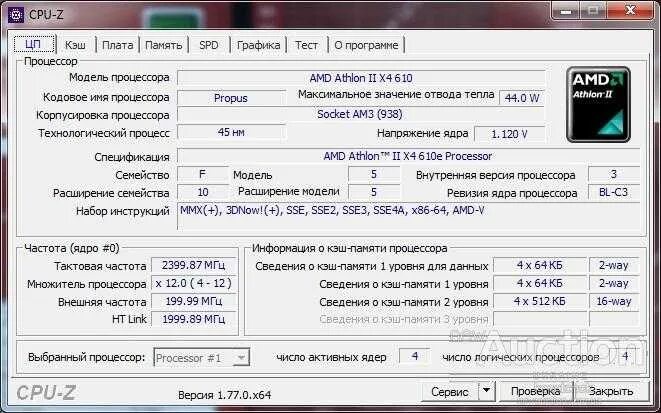Image resolution: width=661 pixels, height=413 pixels.
Task: Click the 16-way associativity value
Action: coord(614,301)
